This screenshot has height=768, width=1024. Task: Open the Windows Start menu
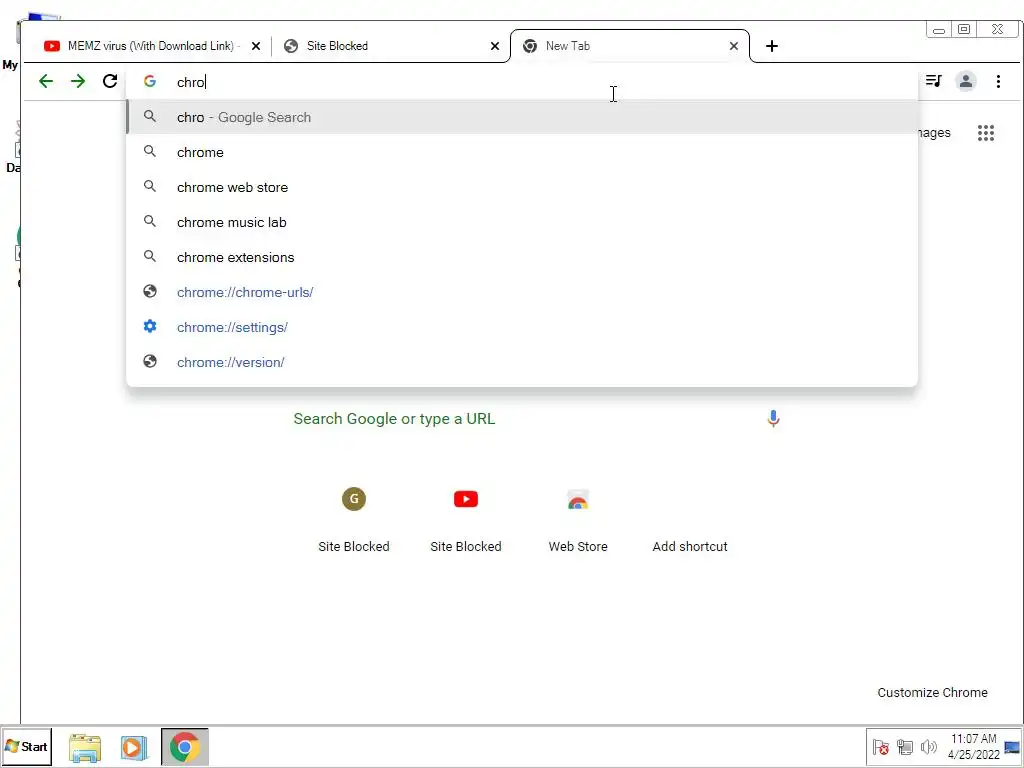click(x=27, y=746)
